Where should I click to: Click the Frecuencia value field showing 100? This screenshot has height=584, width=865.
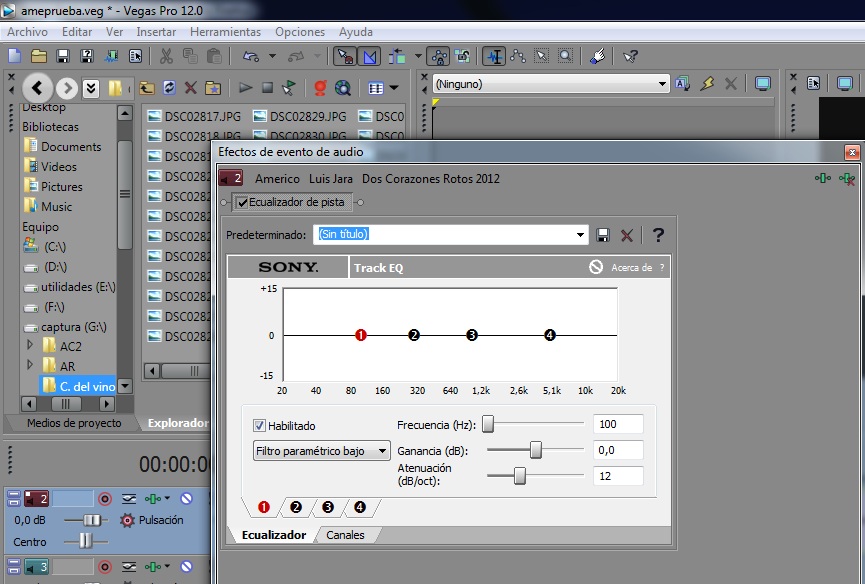click(618, 424)
